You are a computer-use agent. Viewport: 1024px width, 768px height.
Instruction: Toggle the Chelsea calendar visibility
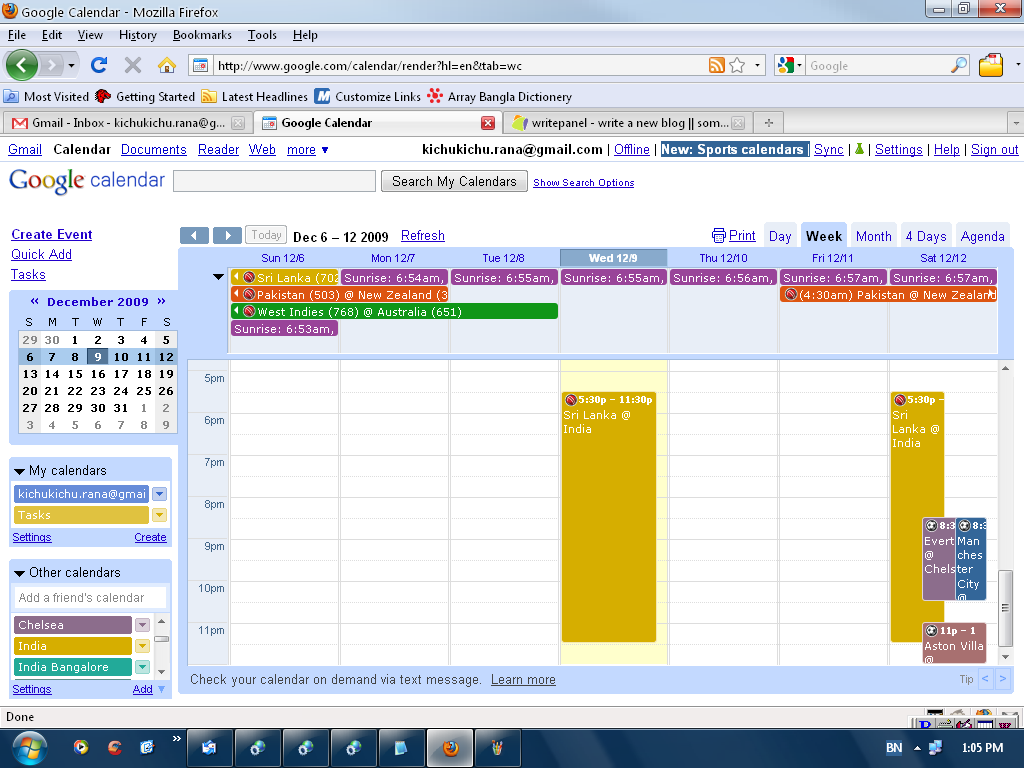[72, 625]
